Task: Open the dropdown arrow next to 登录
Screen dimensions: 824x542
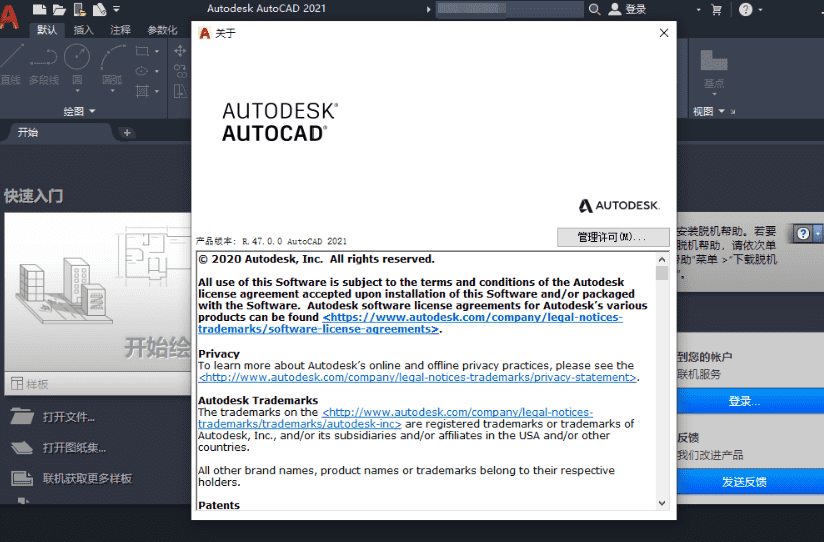Action: click(698, 9)
